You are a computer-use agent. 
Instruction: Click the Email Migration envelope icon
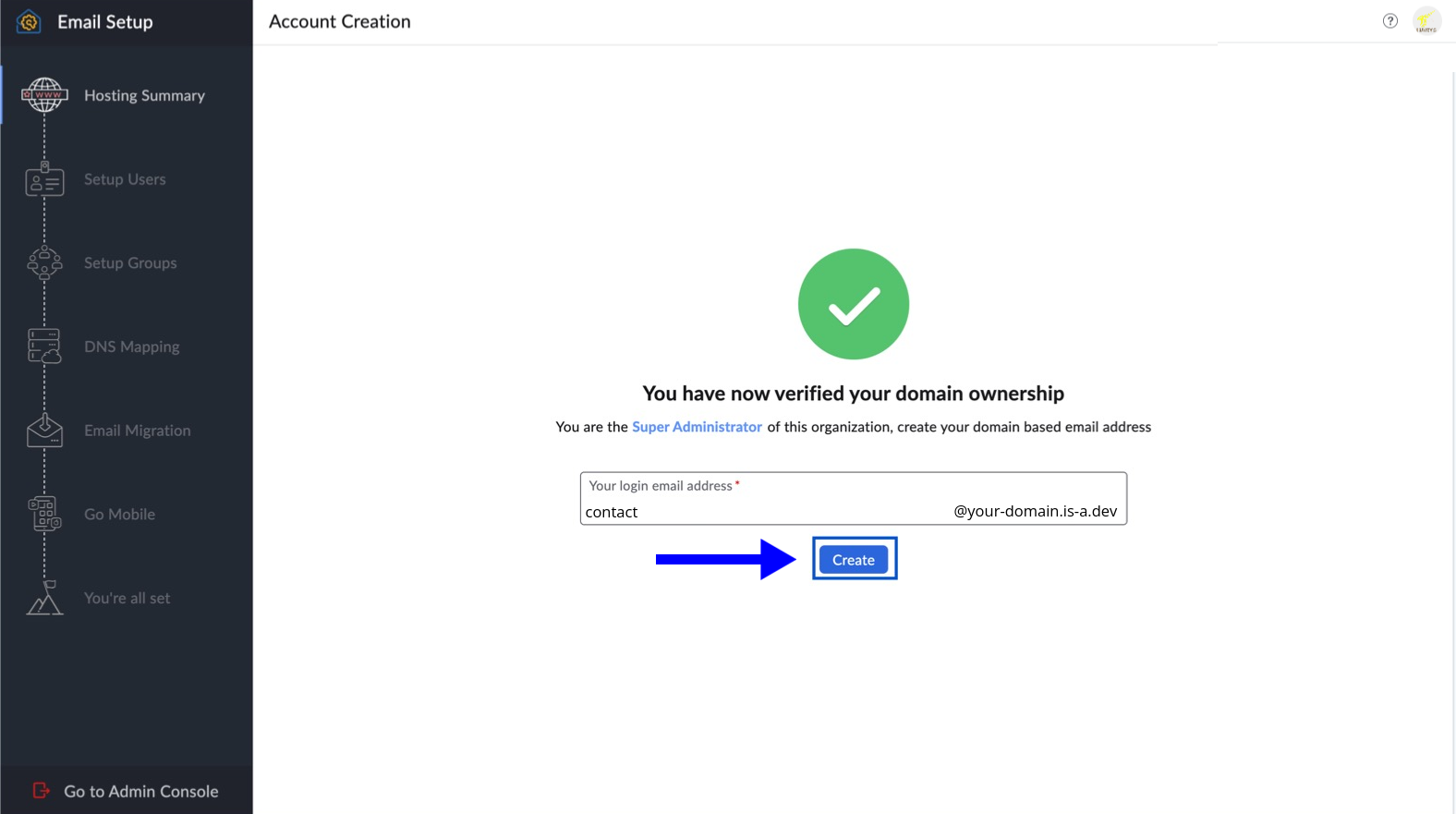pyautogui.click(x=44, y=431)
